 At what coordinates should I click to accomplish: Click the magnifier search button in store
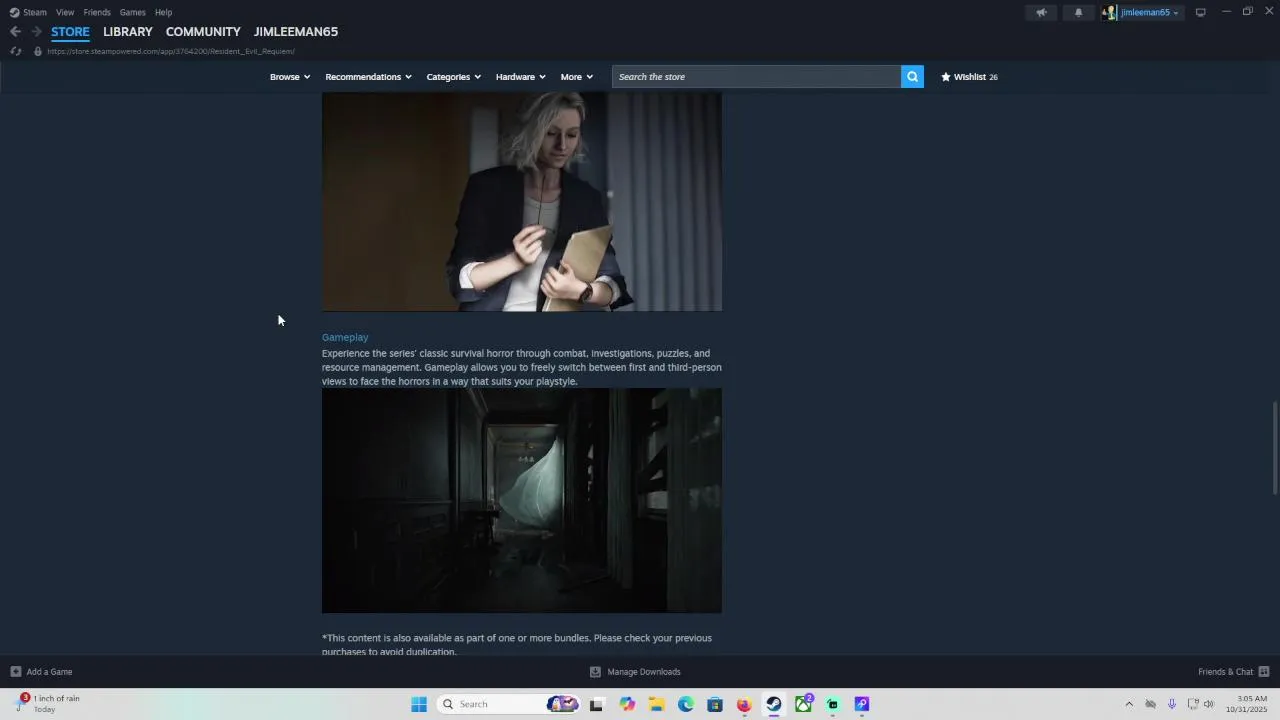coord(912,77)
